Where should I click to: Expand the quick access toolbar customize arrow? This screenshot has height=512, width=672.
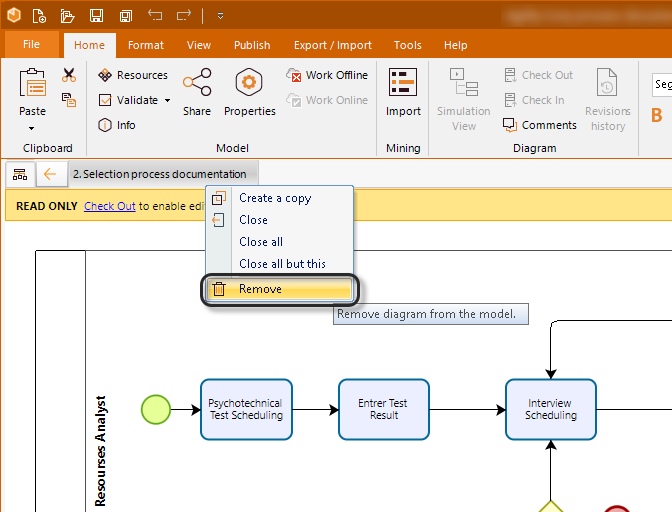tap(220, 16)
